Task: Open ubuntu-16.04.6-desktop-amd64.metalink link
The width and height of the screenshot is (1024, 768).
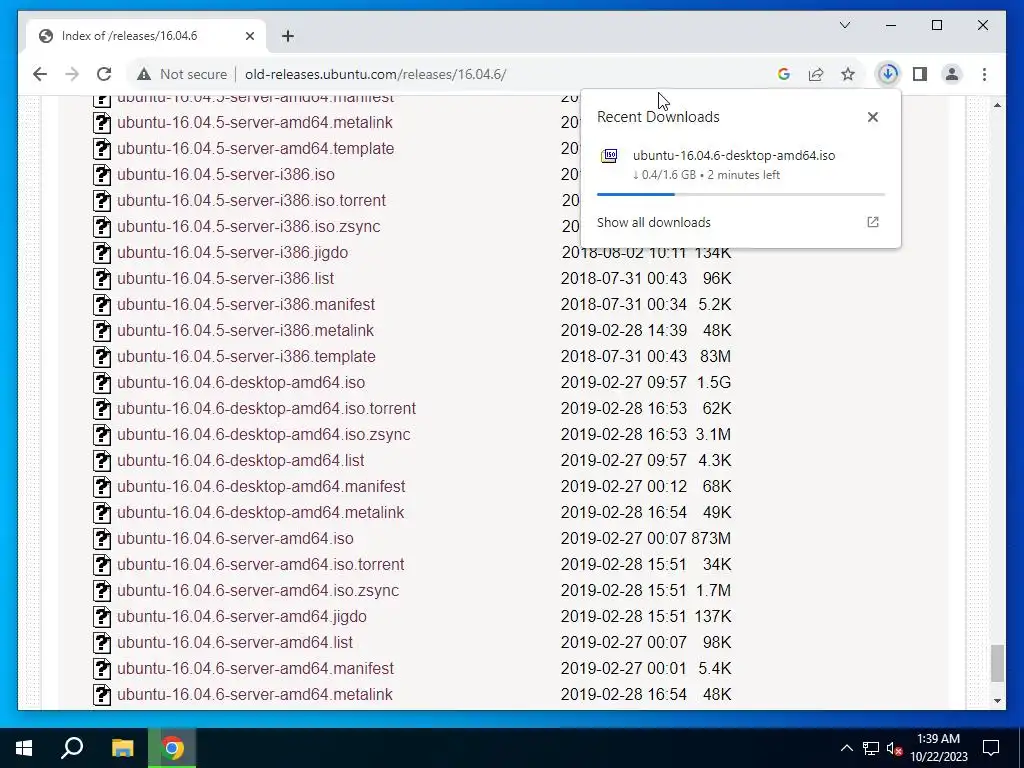Action: pos(261,513)
